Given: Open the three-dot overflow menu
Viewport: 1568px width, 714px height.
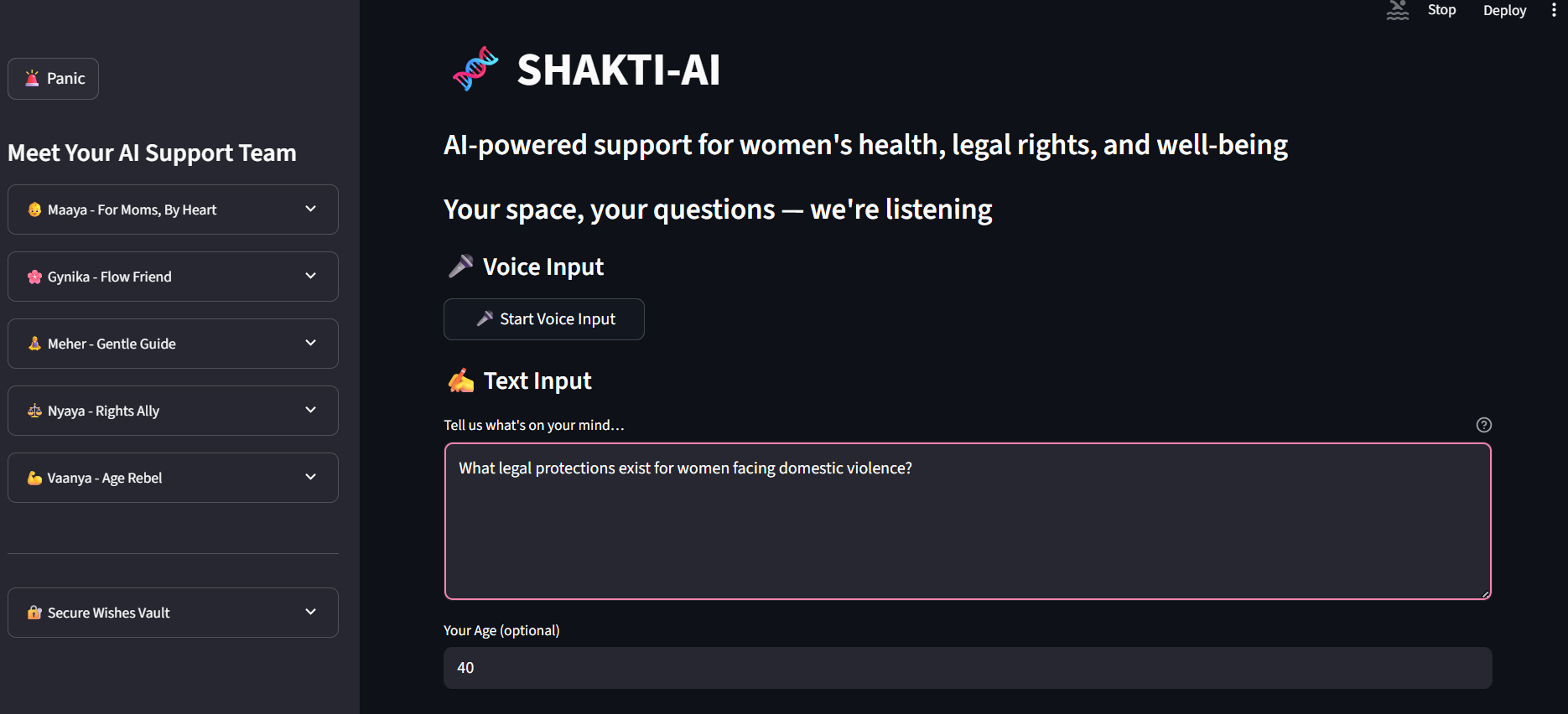Looking at the screenshot, I should [1553, 10].
